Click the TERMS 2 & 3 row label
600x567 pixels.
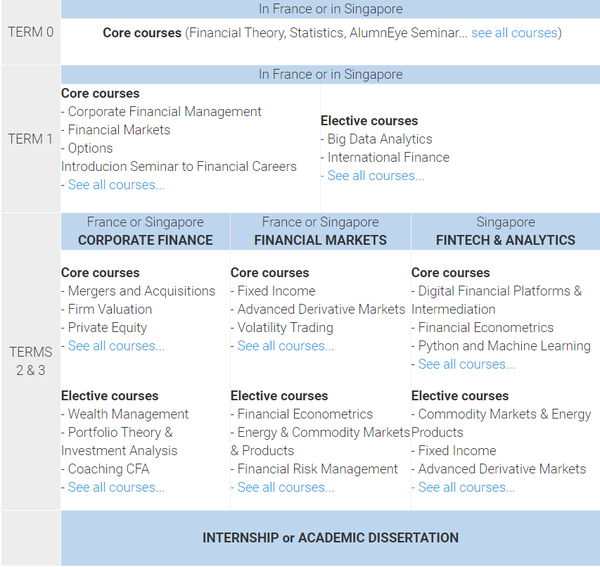pyautogui.click(x=30, y=361)
